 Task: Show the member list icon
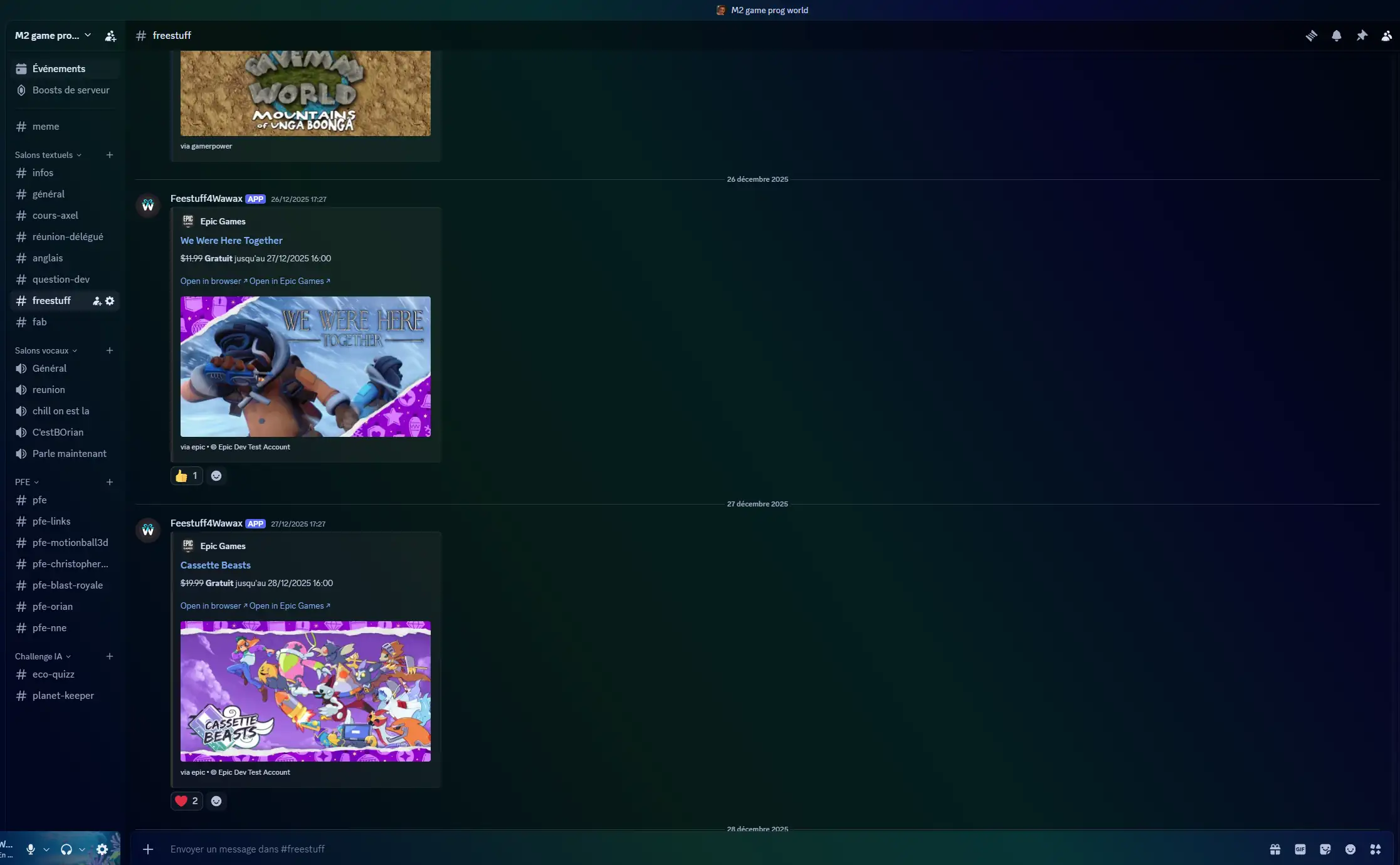coord(1386,36)
